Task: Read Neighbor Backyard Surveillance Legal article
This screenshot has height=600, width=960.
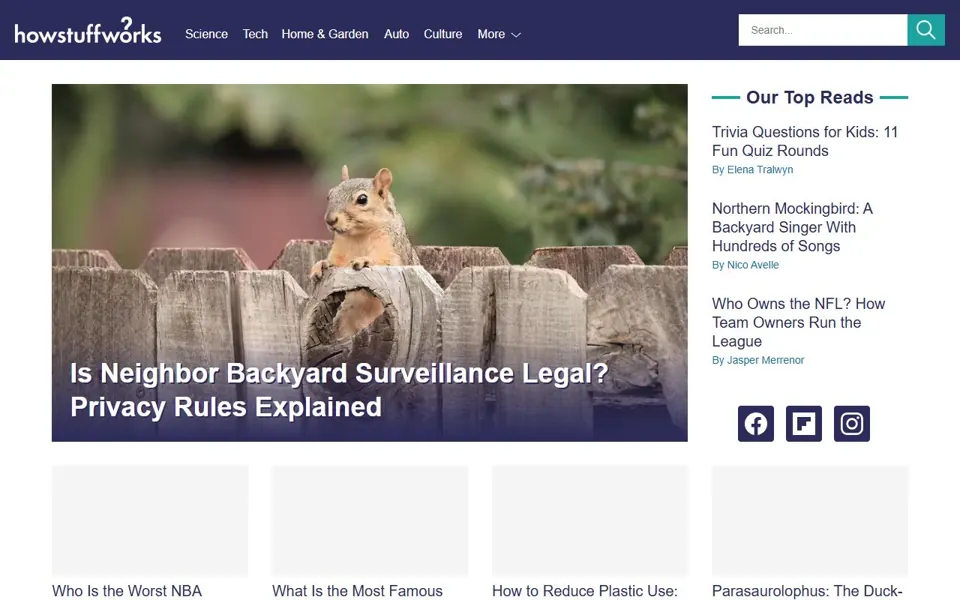Action: pyautogui.click(x=339, y=390)
